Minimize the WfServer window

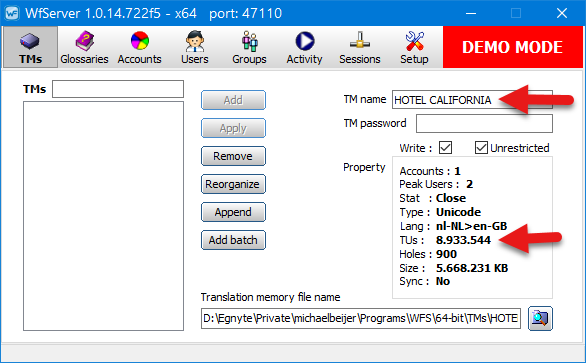471,13
